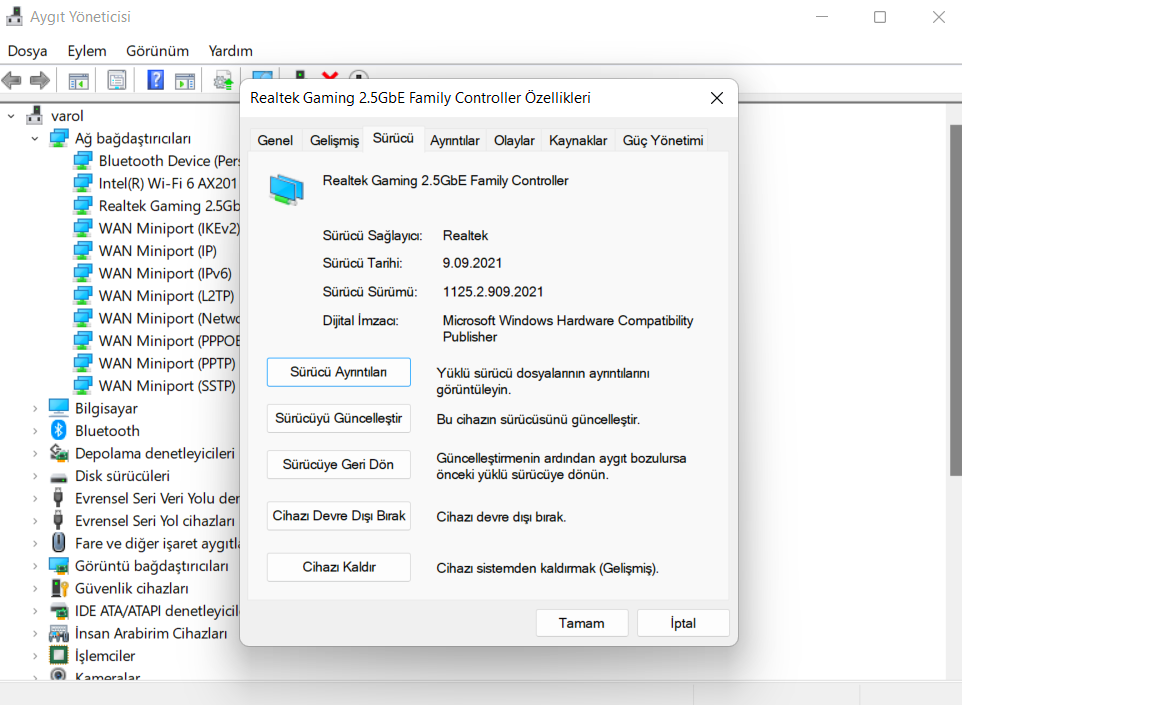Screen dimensions: 1152x705
Task: Click Show/Hide Console Tree toolbar icon
Action: [x=79, y=80]
